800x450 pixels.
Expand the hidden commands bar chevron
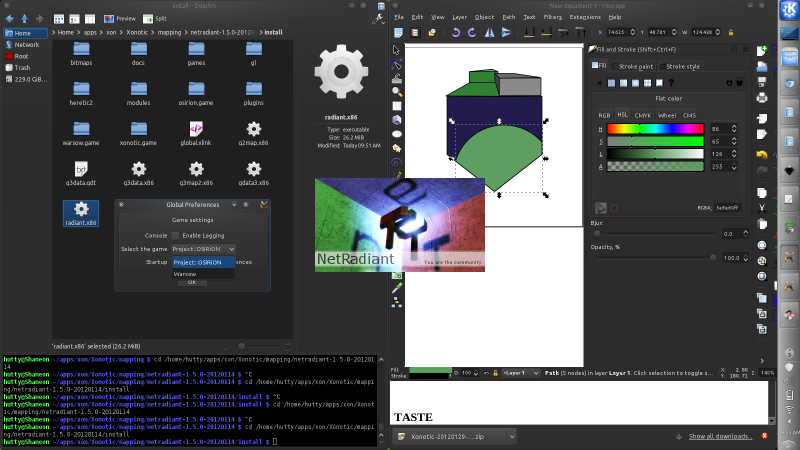point(762,360)
